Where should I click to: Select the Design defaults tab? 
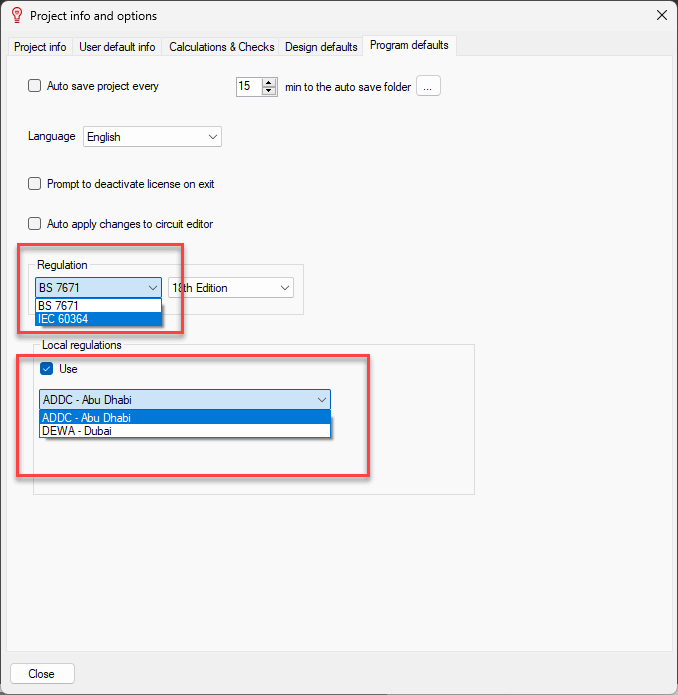tap(321, 47)
